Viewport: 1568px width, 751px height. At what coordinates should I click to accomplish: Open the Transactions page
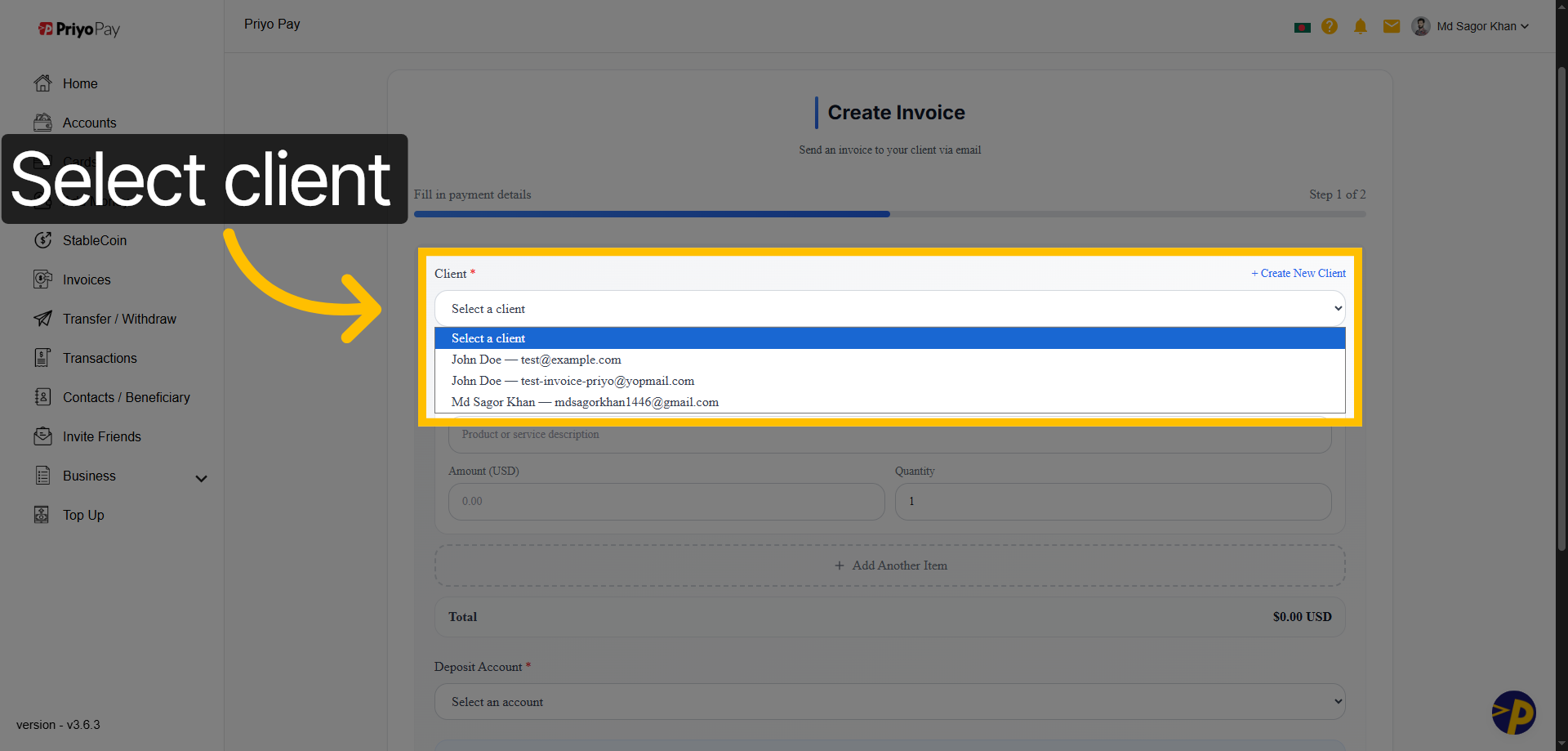pyautogui.click(x=100, y=358)
